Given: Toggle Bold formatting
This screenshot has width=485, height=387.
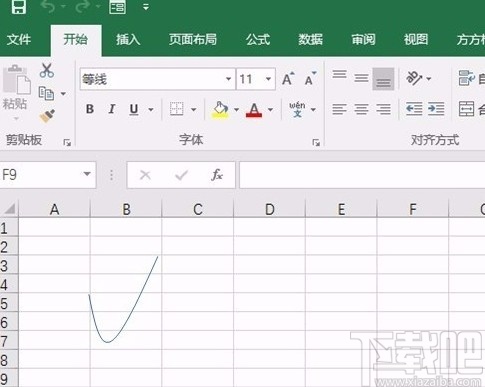Looking at the screenshot, I should 90,109.
